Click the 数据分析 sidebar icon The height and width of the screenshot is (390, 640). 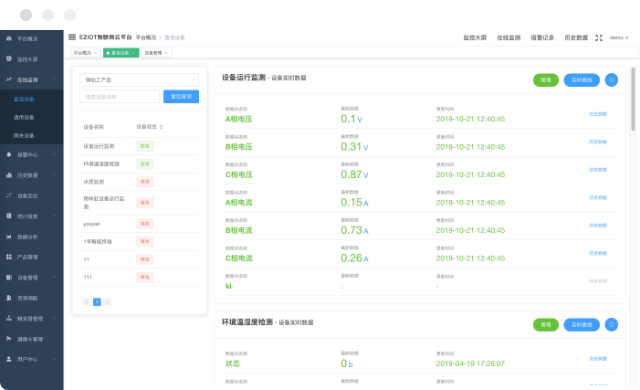click(9, 237)
